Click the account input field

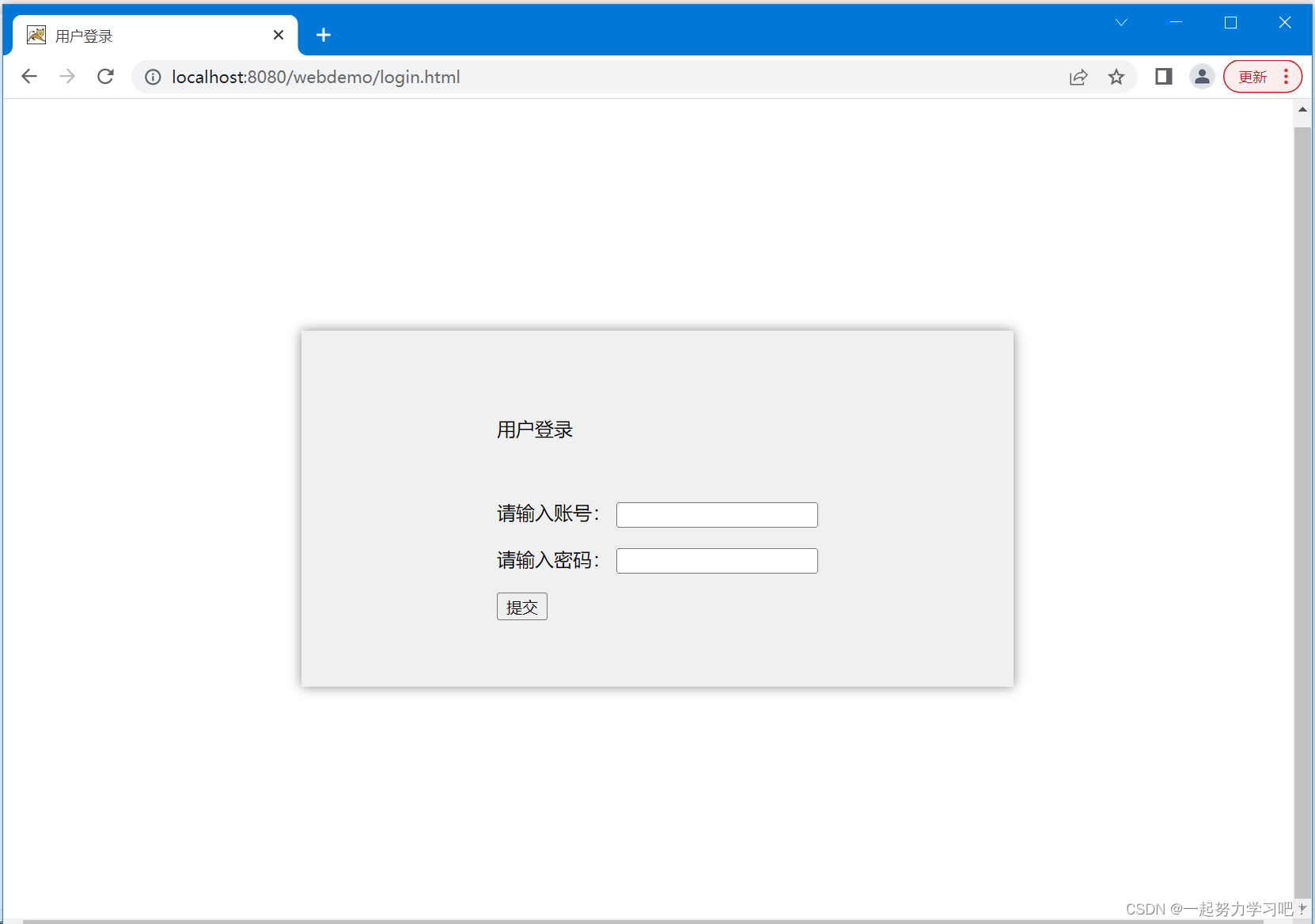(717, 515)
